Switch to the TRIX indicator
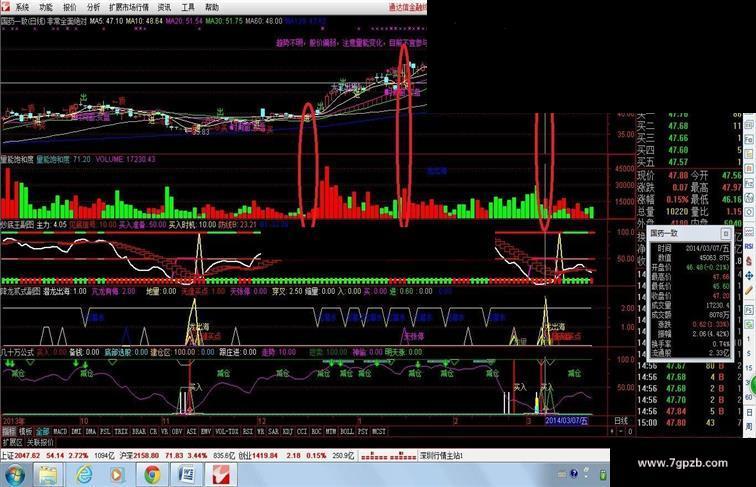This screenshot has height=487, width=756. point(121,432)
